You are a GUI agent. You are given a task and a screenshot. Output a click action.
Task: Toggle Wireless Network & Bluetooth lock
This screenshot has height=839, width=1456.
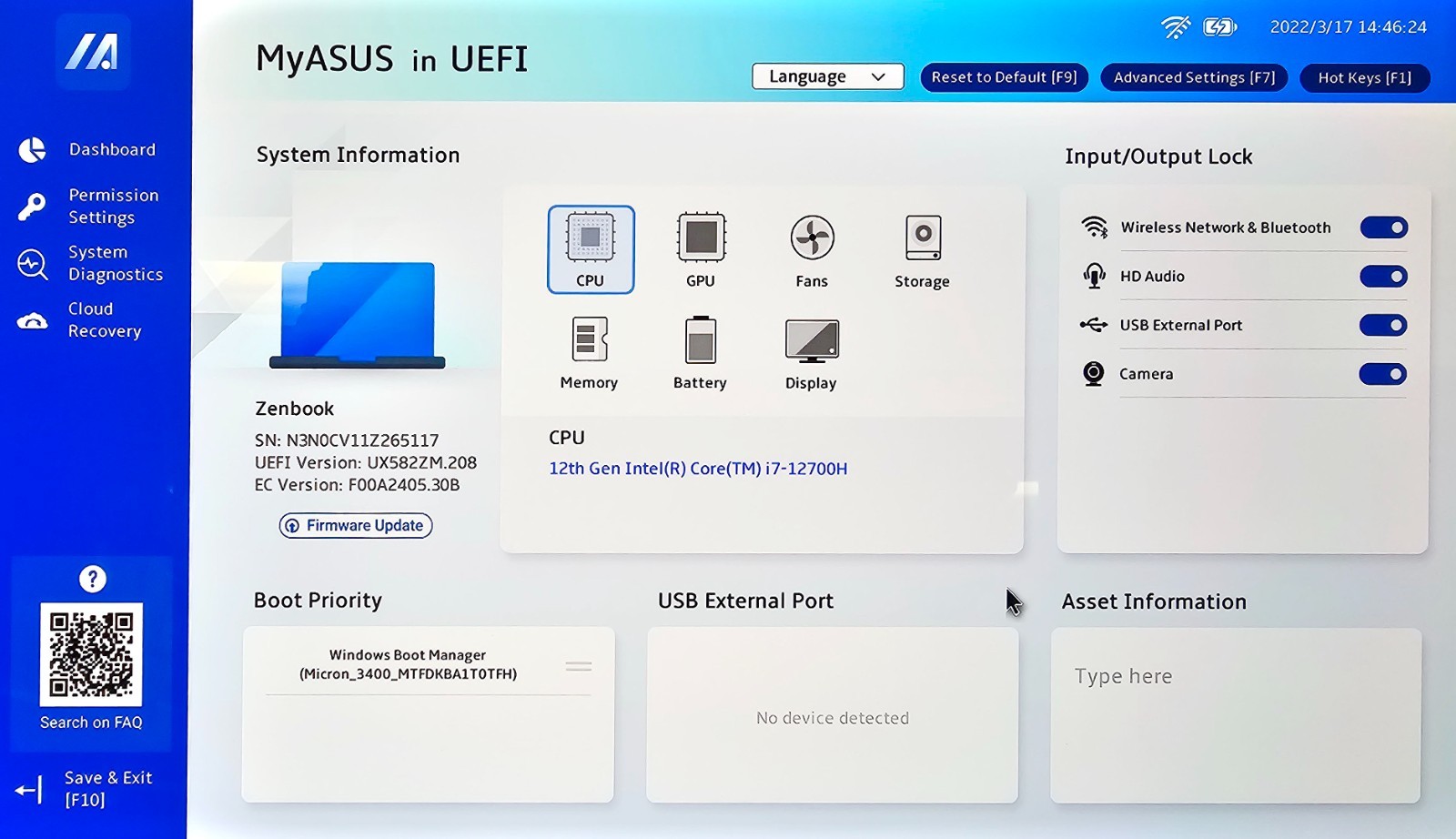(1383, 227)
